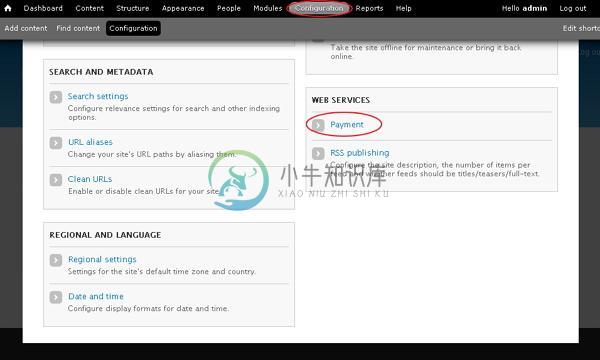Open the Appearance menu
This screenshot has width=600, height=360.
click(183, 8)
